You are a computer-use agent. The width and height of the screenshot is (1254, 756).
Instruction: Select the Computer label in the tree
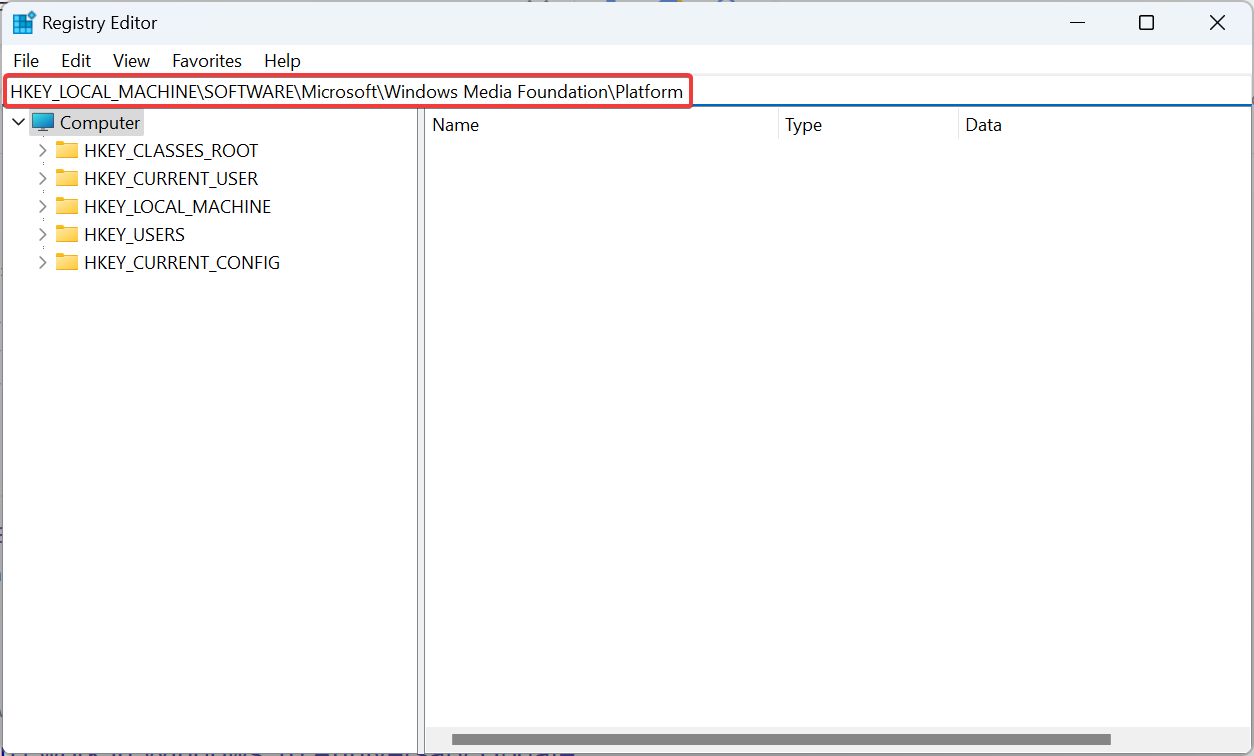click(100, 123)
